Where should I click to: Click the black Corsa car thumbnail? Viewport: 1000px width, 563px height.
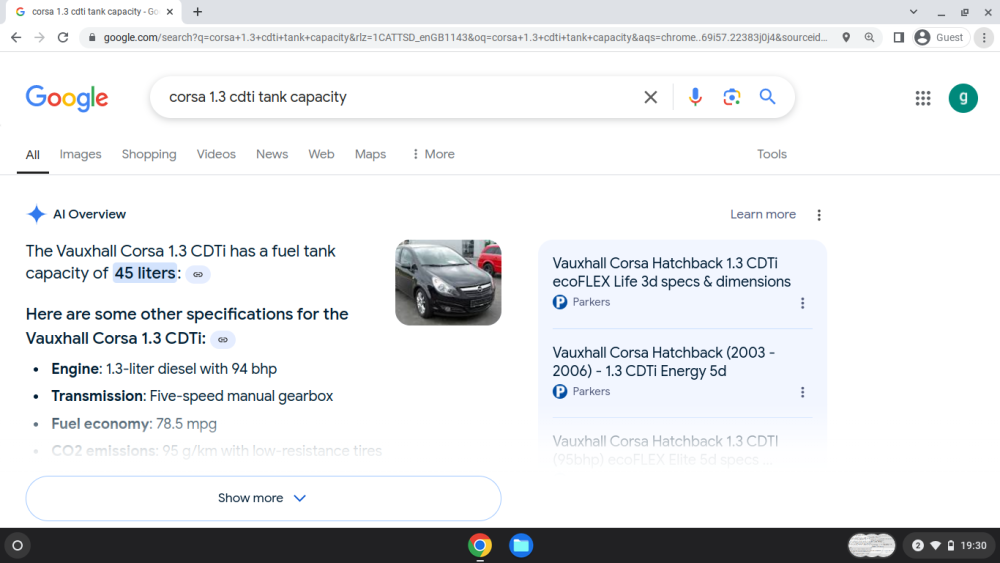tap(448, 282)
